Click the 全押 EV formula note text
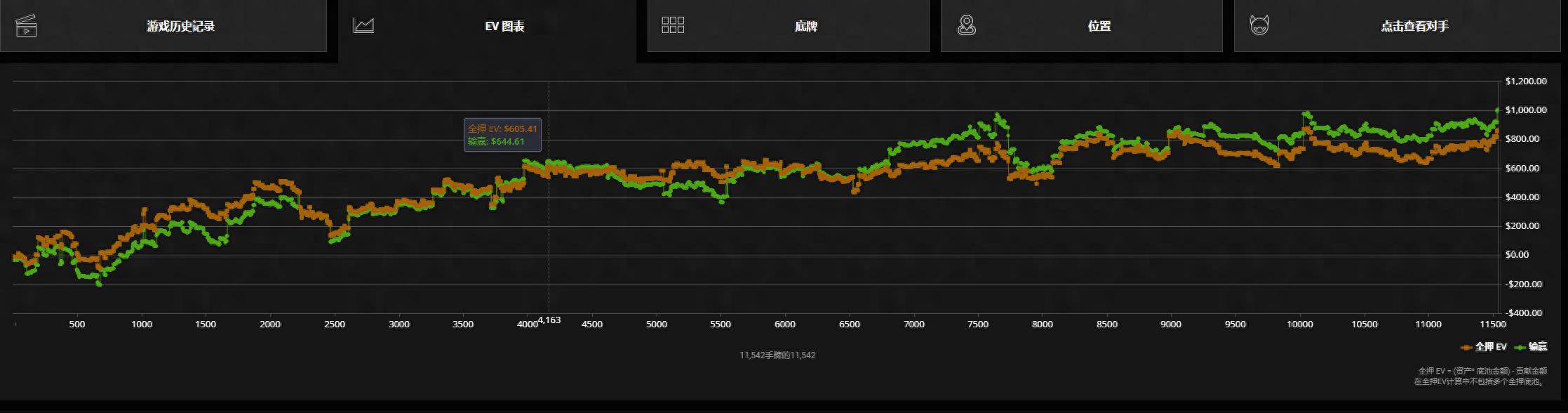This screenshot has width=1568, height=413. coord(1480,371)
